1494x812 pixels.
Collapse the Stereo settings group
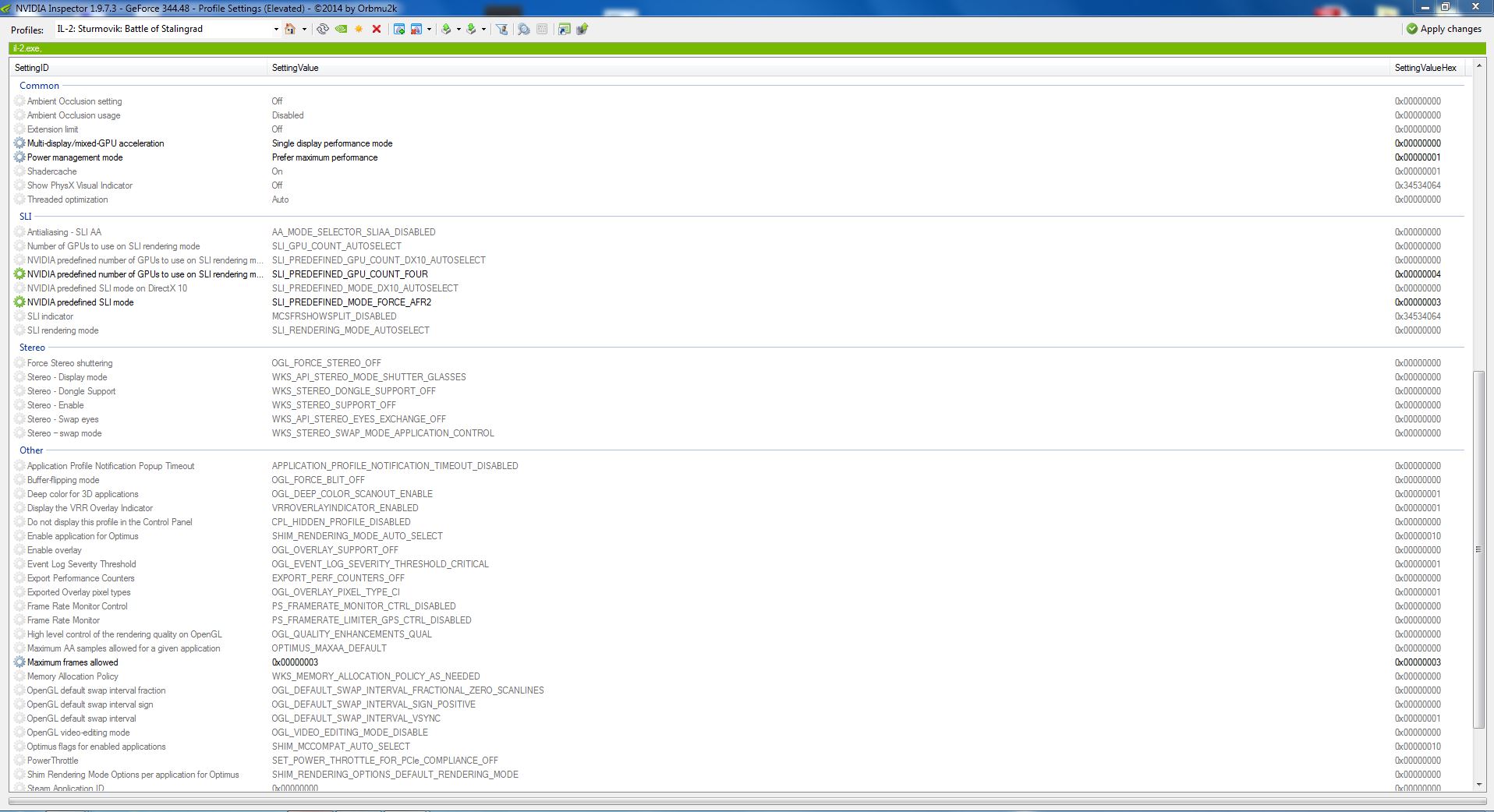click(32, 348)
